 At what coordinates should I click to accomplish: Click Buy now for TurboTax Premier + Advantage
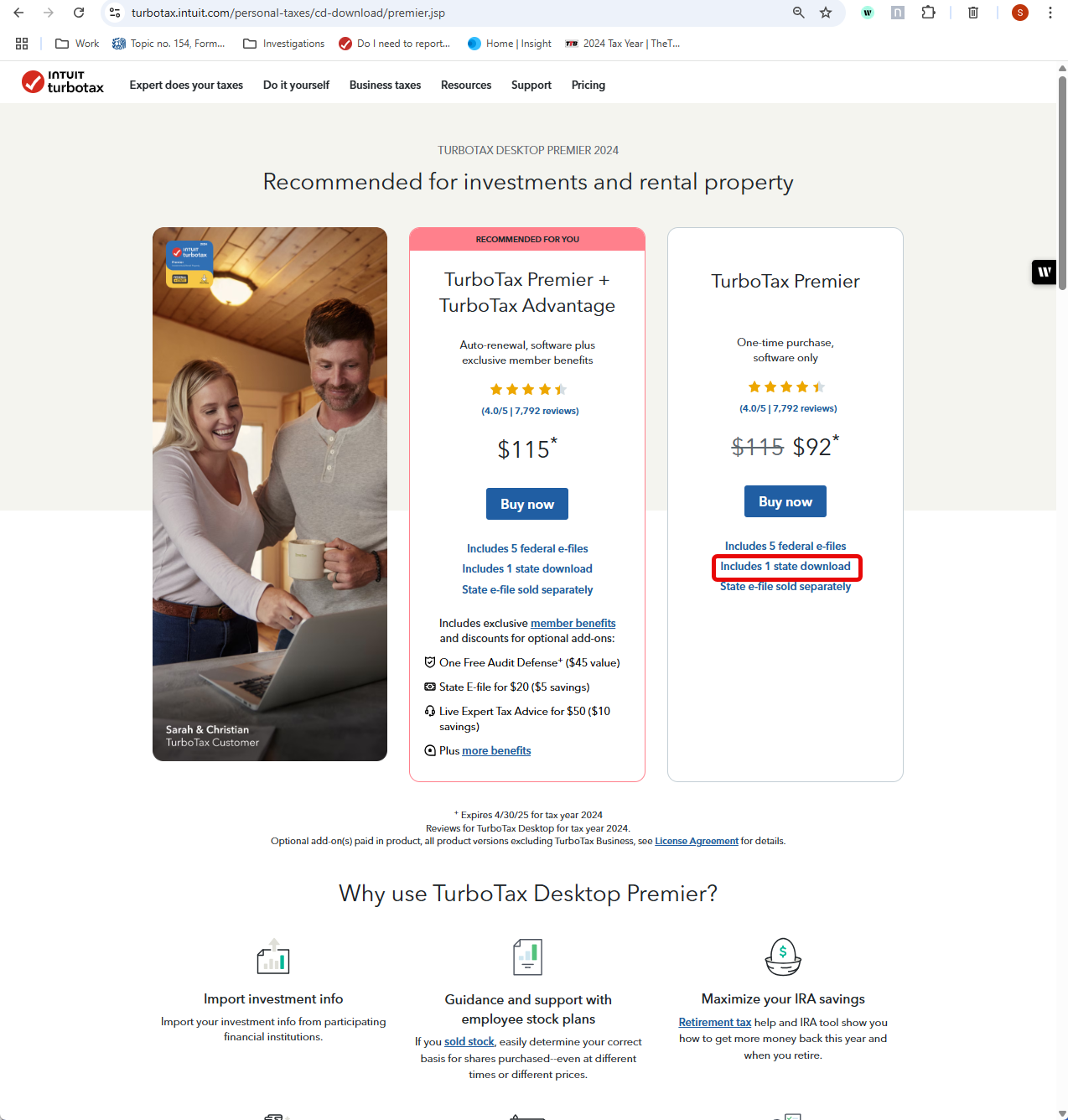coord(527,504)
